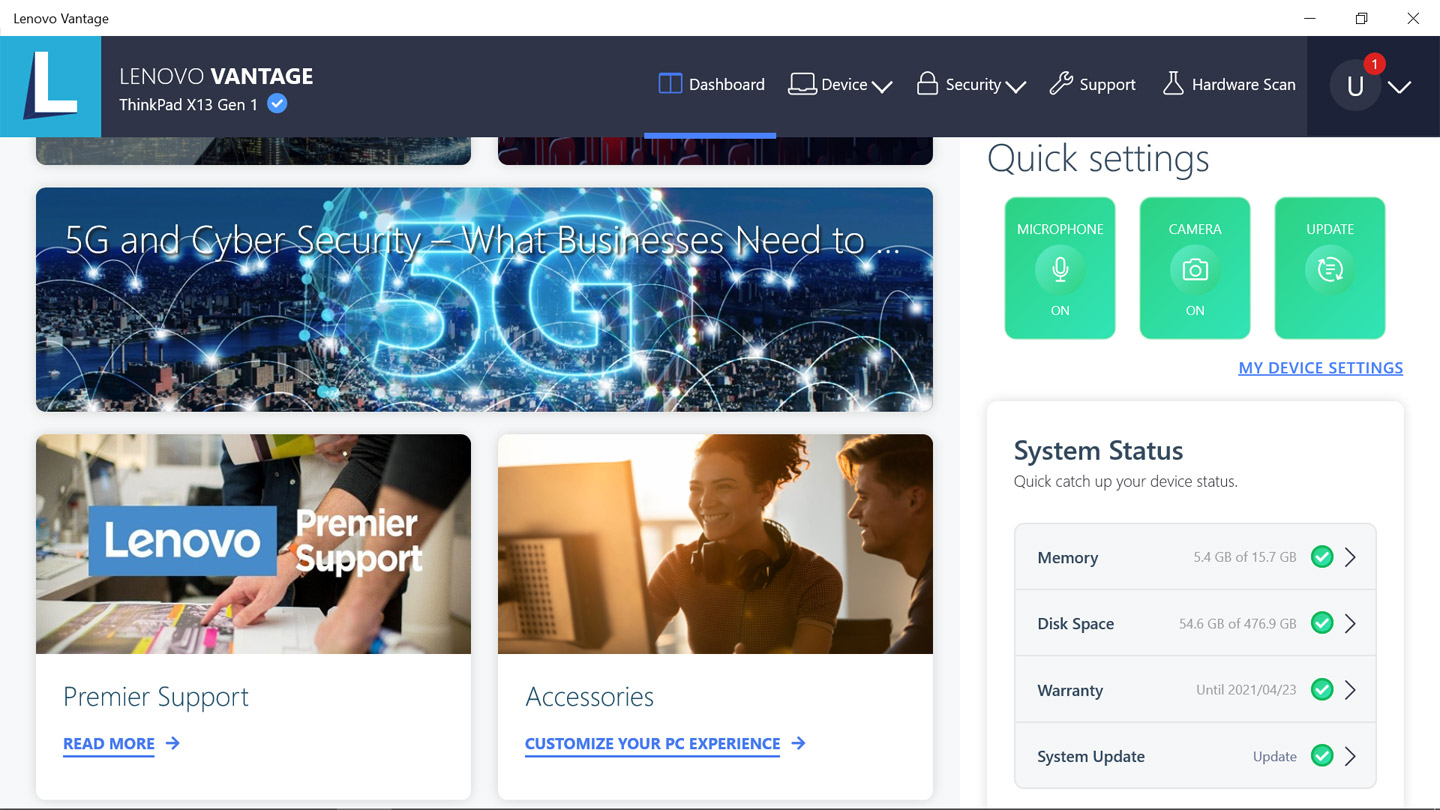Click the Quick settings heading

click(1098, 159)
